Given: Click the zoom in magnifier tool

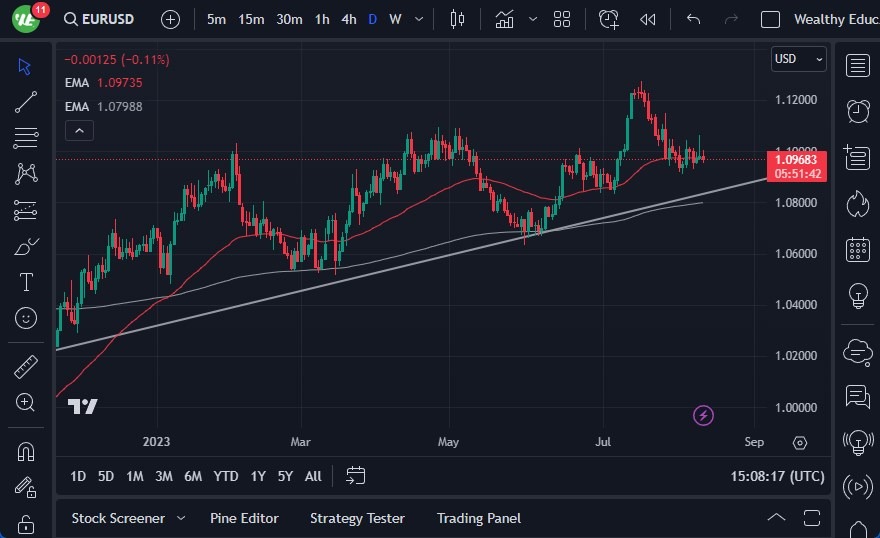Looking at the screenshot, I should click(x=26, y=402).
